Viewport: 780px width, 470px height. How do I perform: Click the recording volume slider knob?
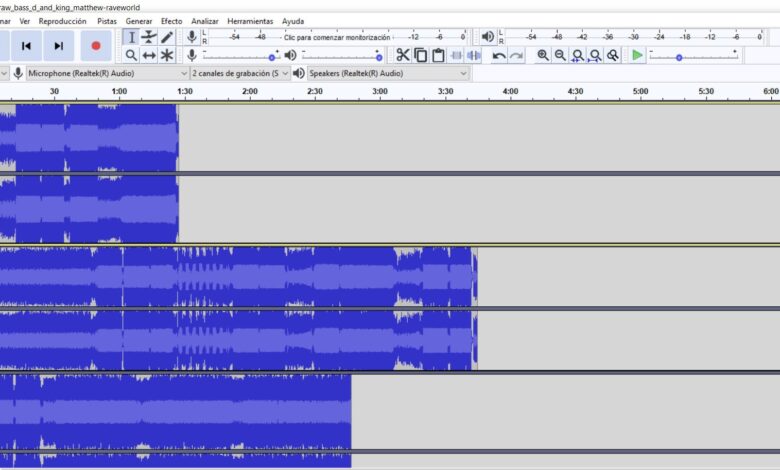pyautogui.click(x=272, y=58)
